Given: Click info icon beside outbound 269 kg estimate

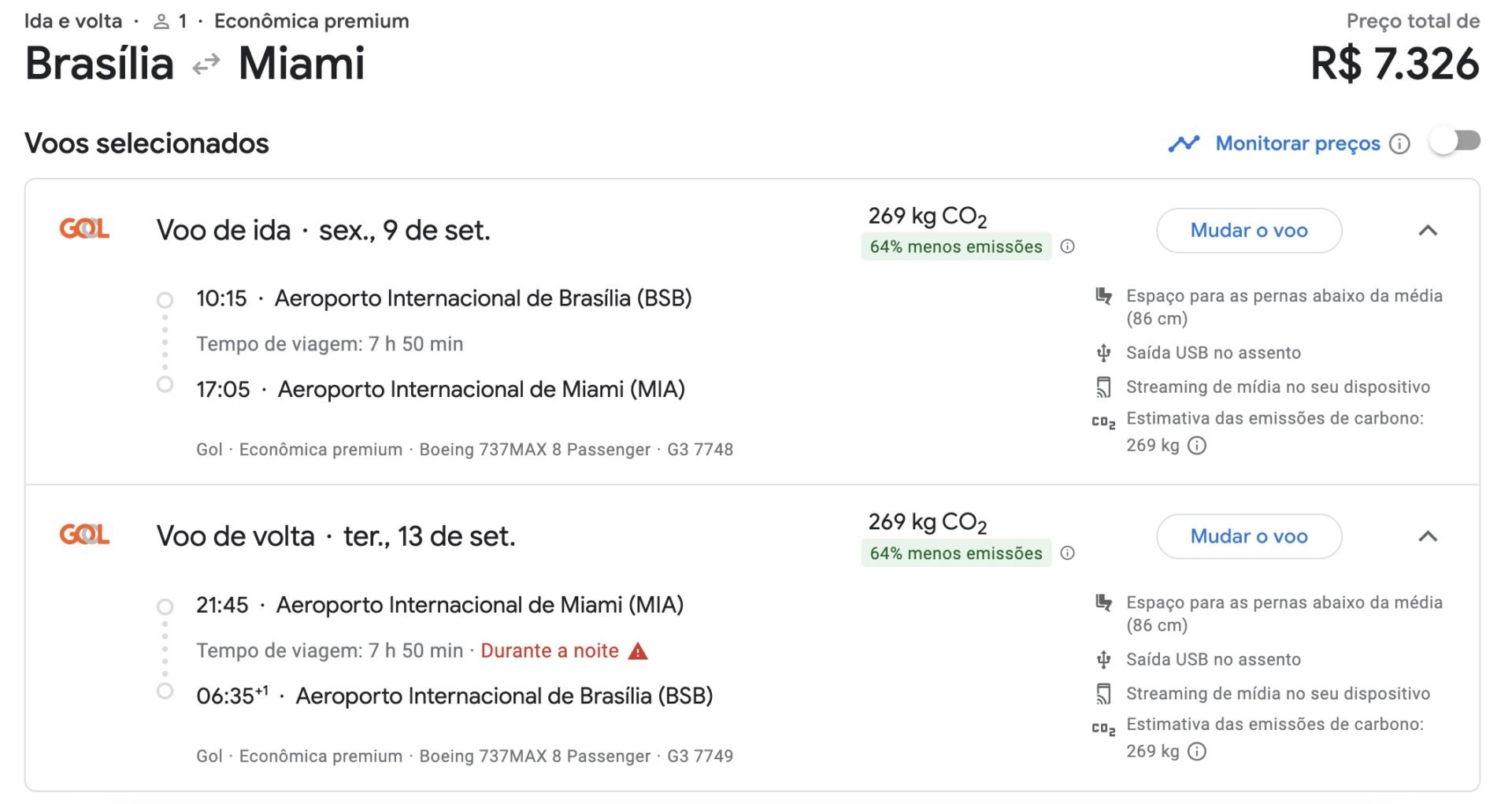Looking at the screenshot, I should [x=1197, y=446].
